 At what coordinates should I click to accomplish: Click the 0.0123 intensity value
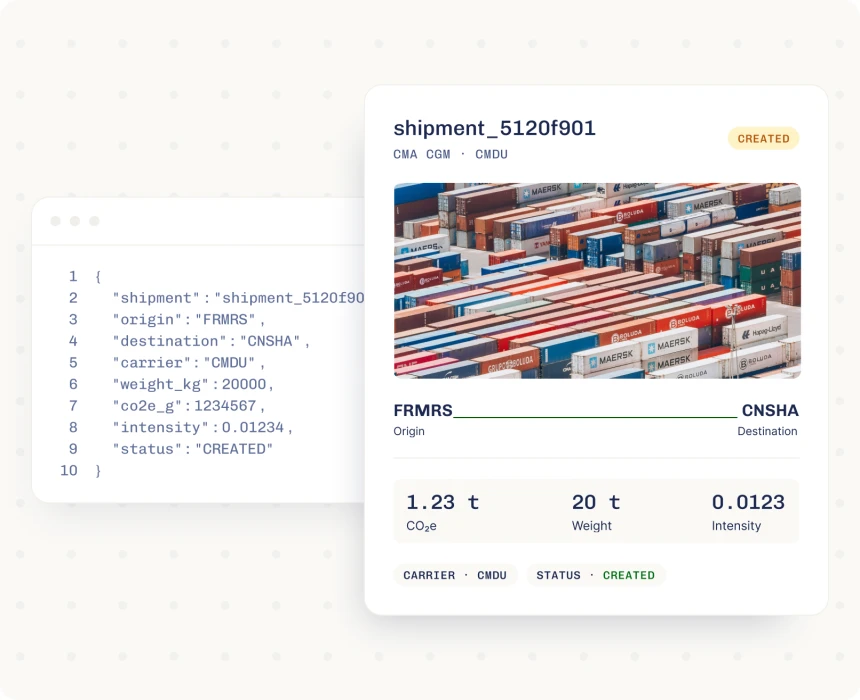coord(748,502)
